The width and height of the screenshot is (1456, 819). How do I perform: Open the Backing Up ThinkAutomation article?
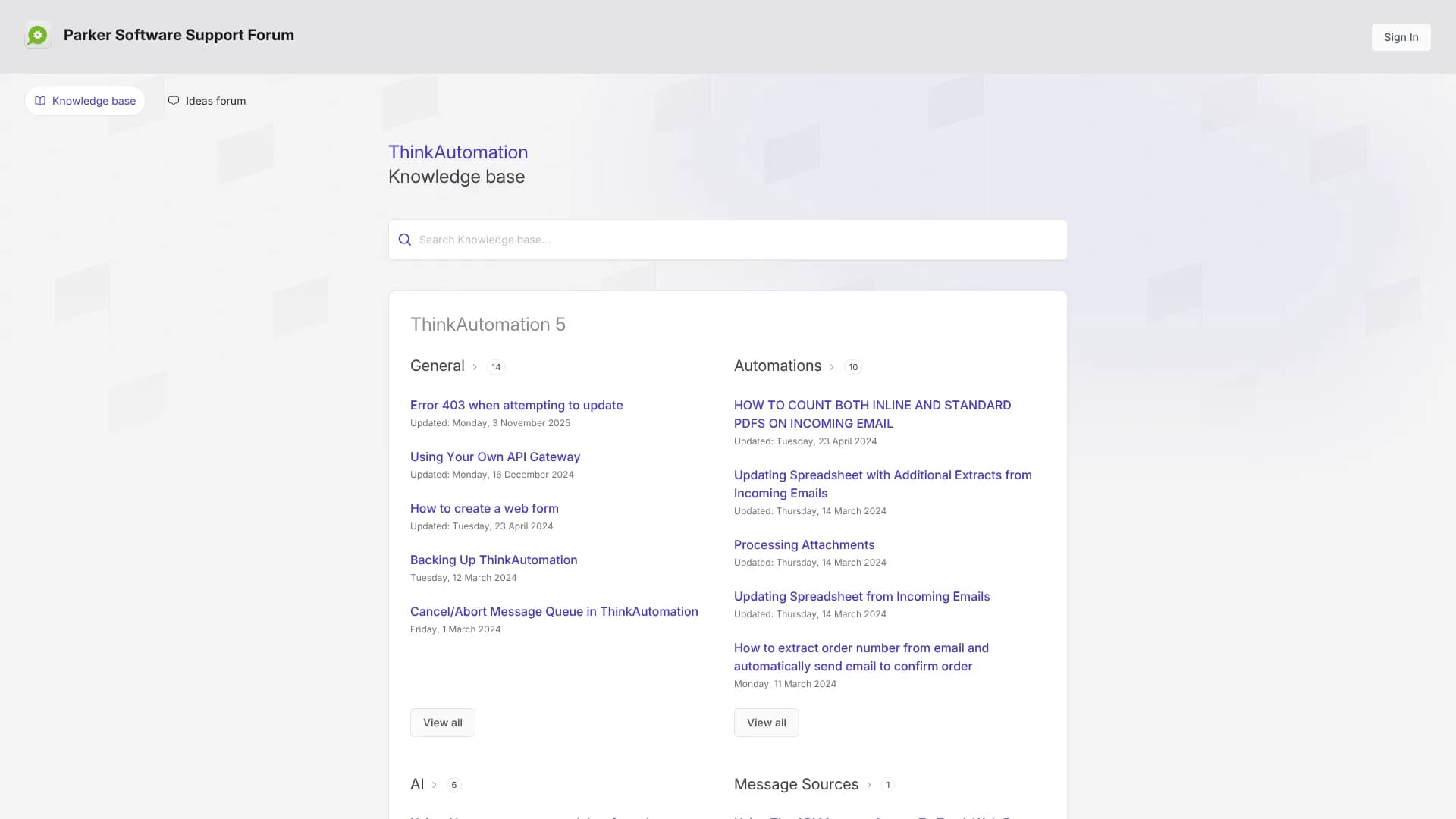click(x=493, y=560)
